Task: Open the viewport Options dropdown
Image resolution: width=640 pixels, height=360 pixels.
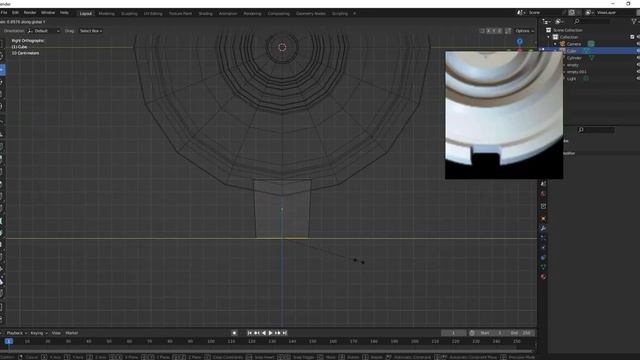Action: [x=524, y=31]
